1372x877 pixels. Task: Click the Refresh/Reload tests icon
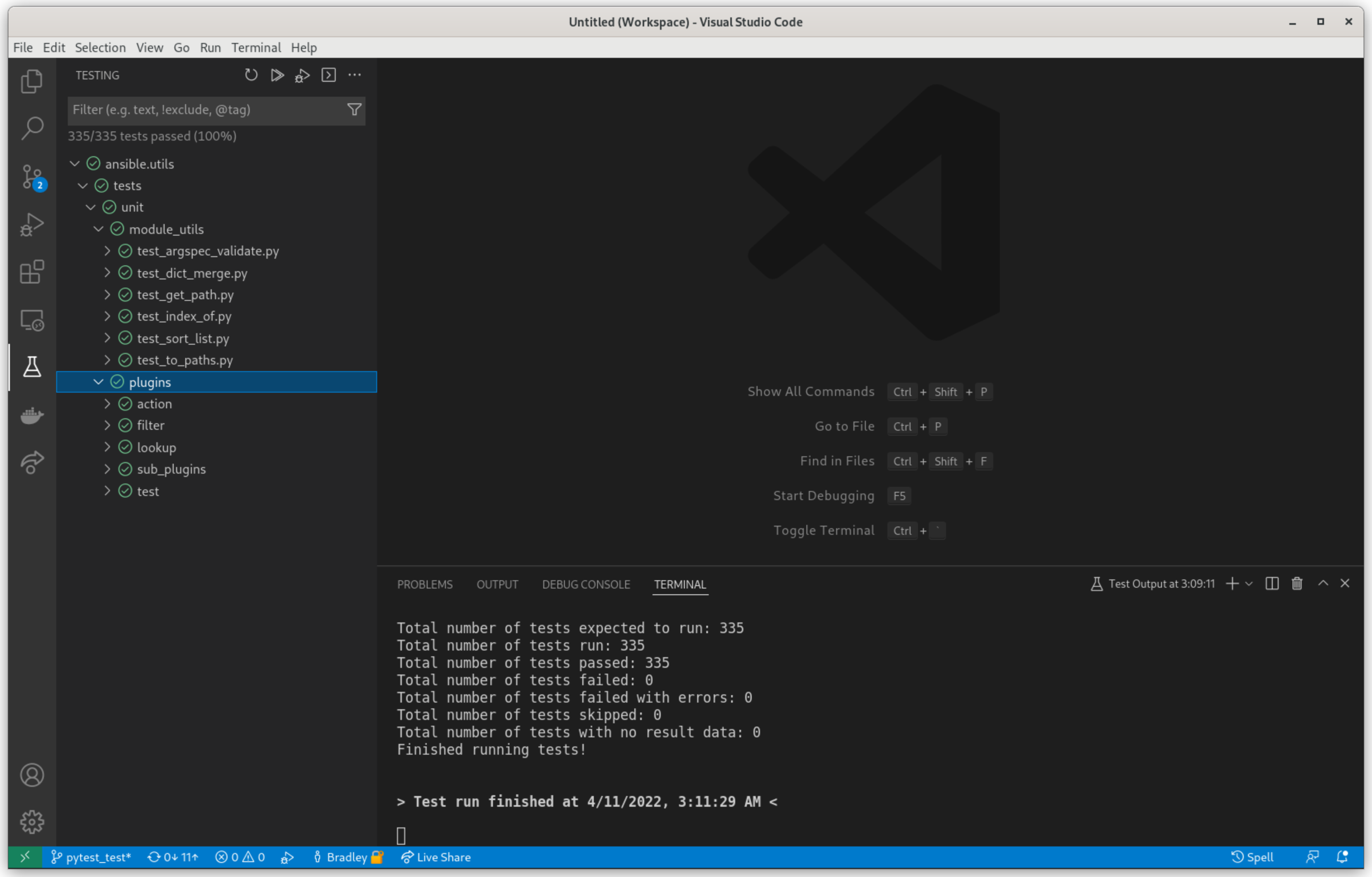click(251, 75)
